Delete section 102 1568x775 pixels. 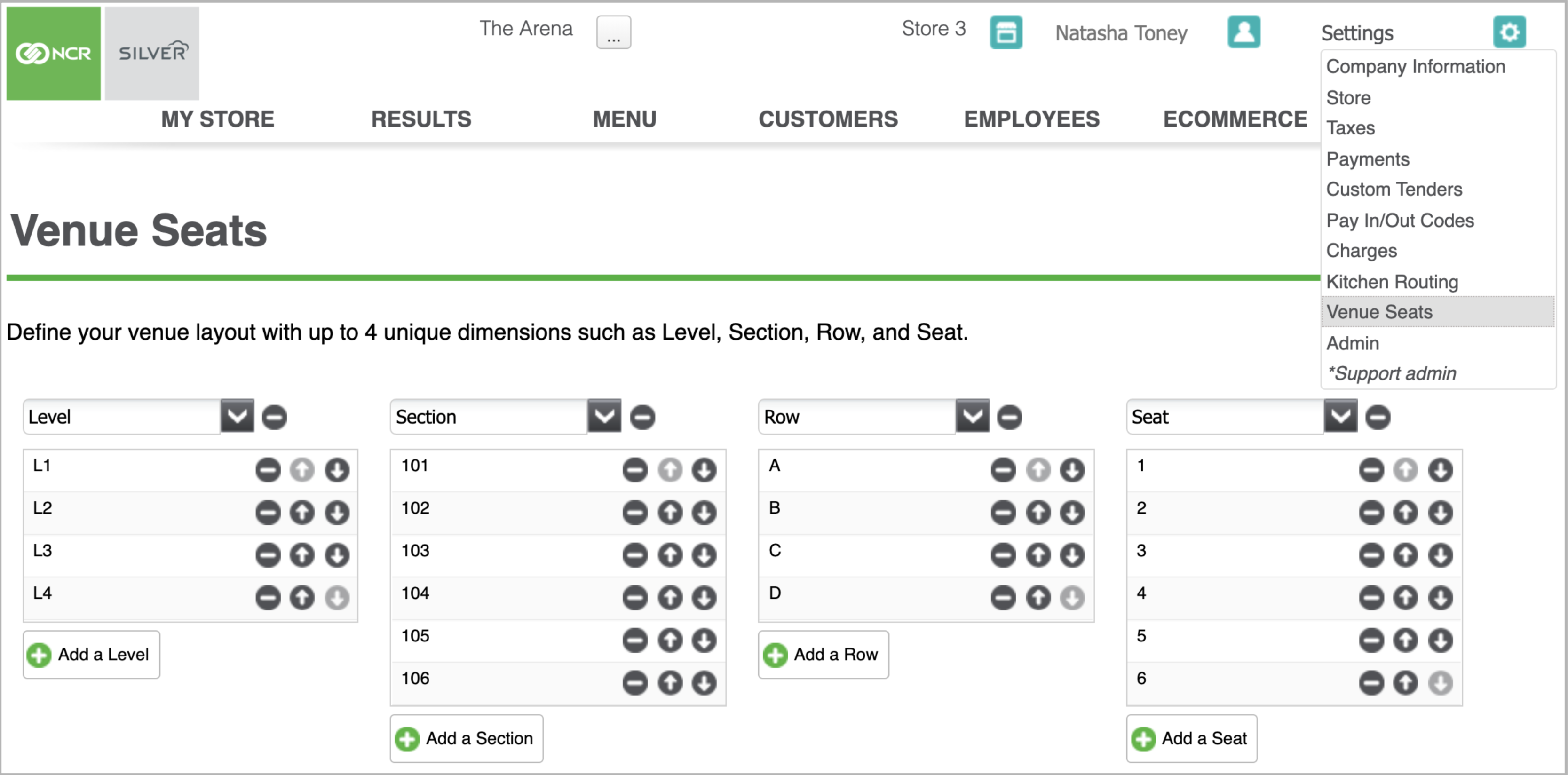(x=635, y=513)
